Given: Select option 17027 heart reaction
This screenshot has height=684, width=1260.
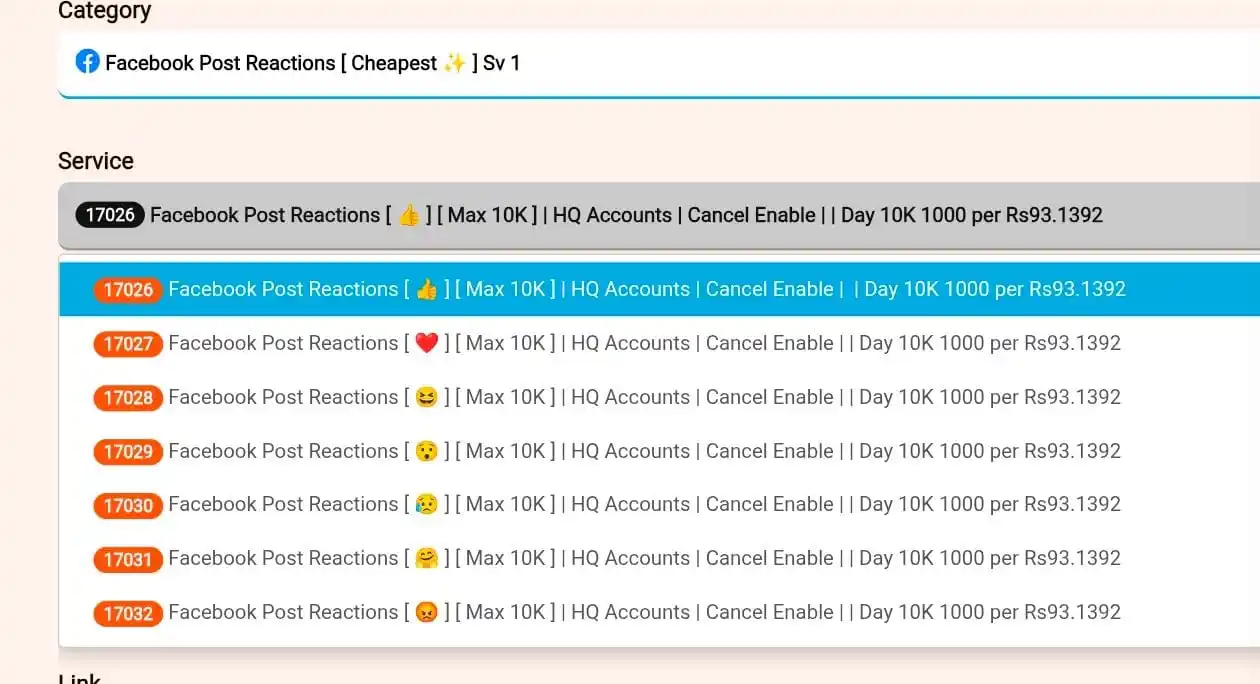Looking at the screenshot, I should point(659,343).
